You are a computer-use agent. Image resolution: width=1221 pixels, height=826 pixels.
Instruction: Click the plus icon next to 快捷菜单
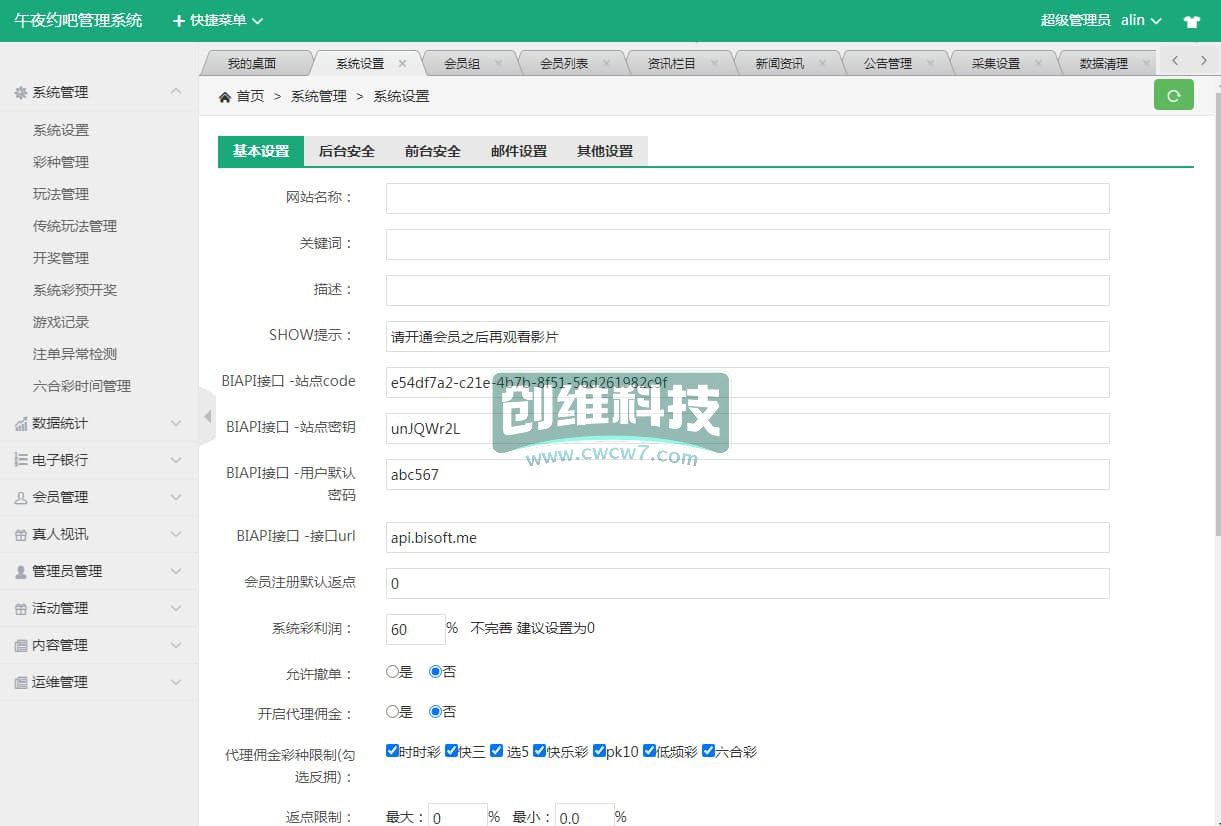[179, 20]
